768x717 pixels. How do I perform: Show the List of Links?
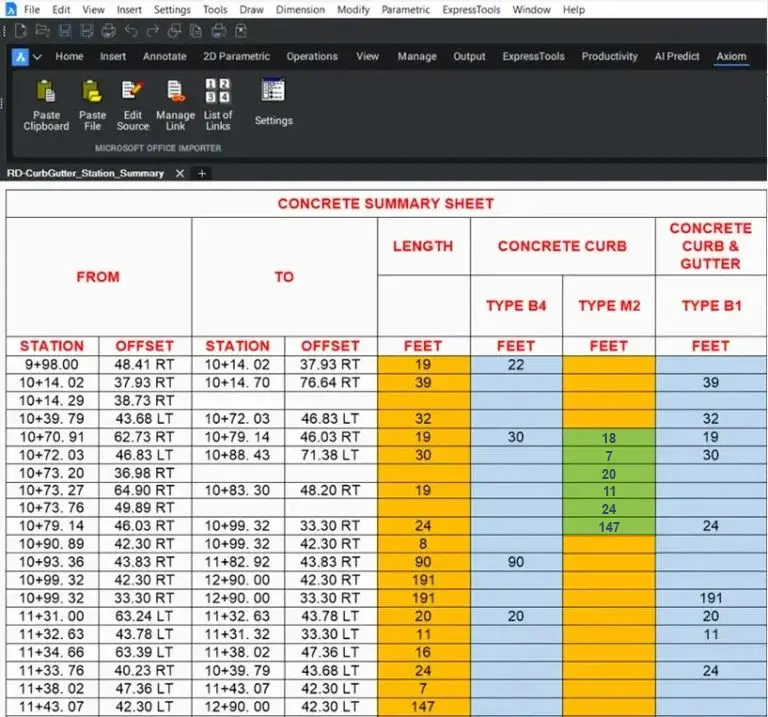(217, 92)
